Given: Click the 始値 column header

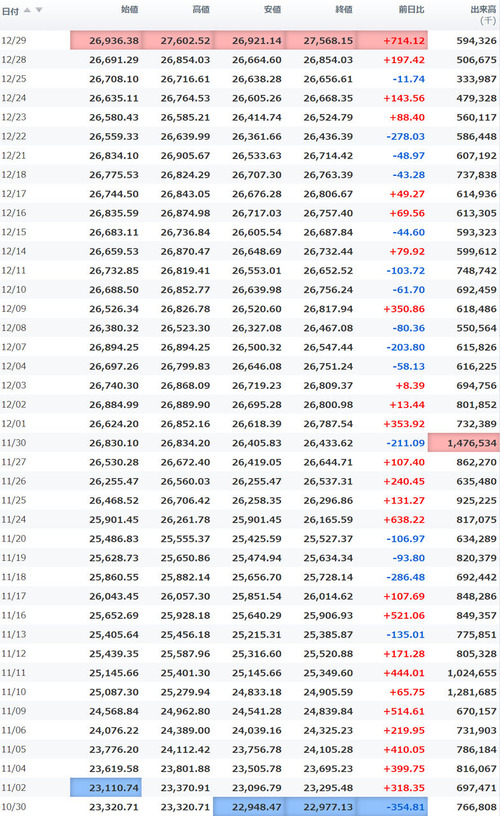Looking at the screenshot, I should click(130, 9).
